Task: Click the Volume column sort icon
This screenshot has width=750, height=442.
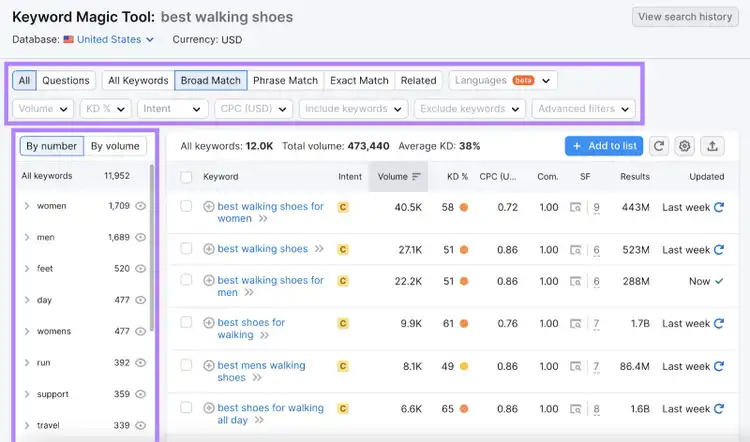Action: tap(416, 177)
